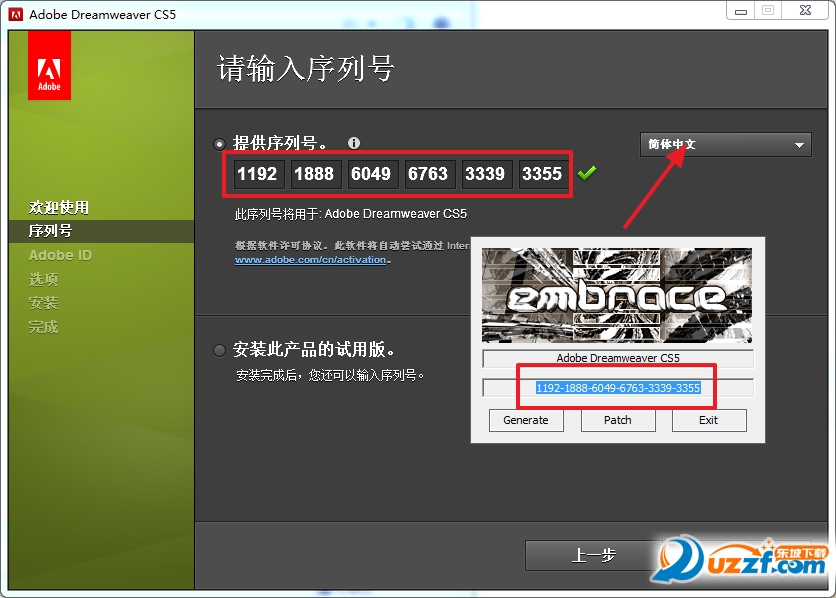This screenshot has width=836, height=598.
Task: Click the embrace banner image
Action: 617,295
